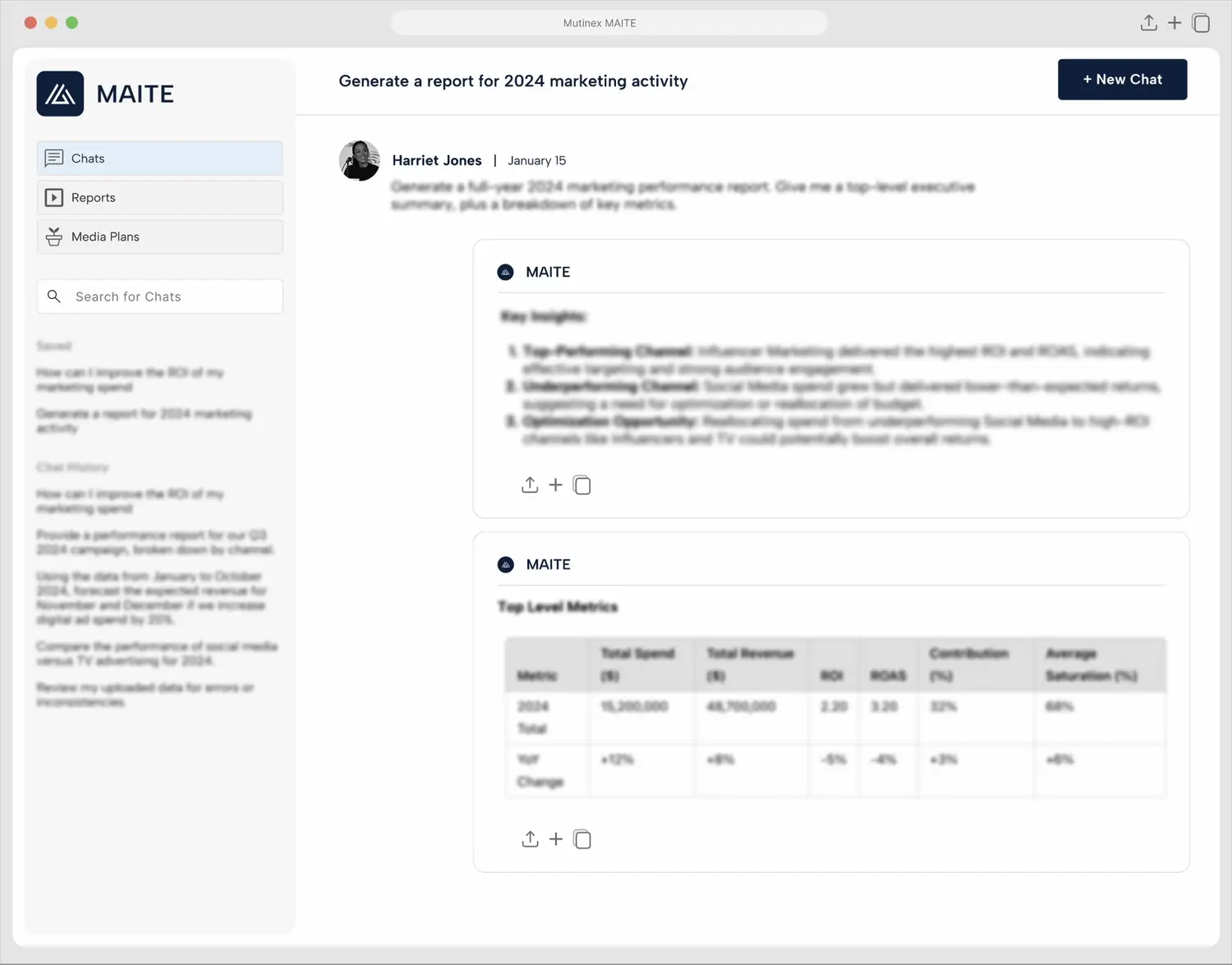Copy the Top Level Metrics response
1232x965 pixels.
coord(582,839)
